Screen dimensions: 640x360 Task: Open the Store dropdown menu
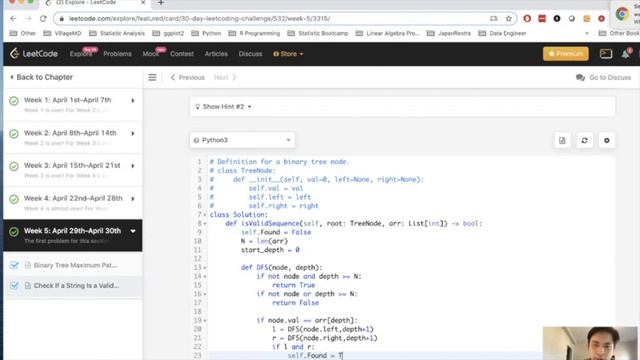click(x=288, y=54)
